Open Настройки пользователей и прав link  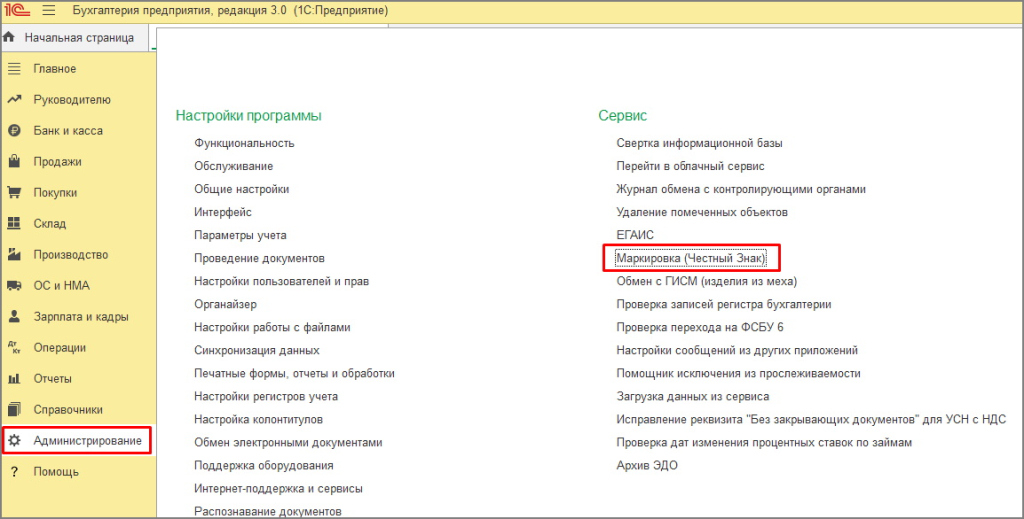(x=281, y=281)
